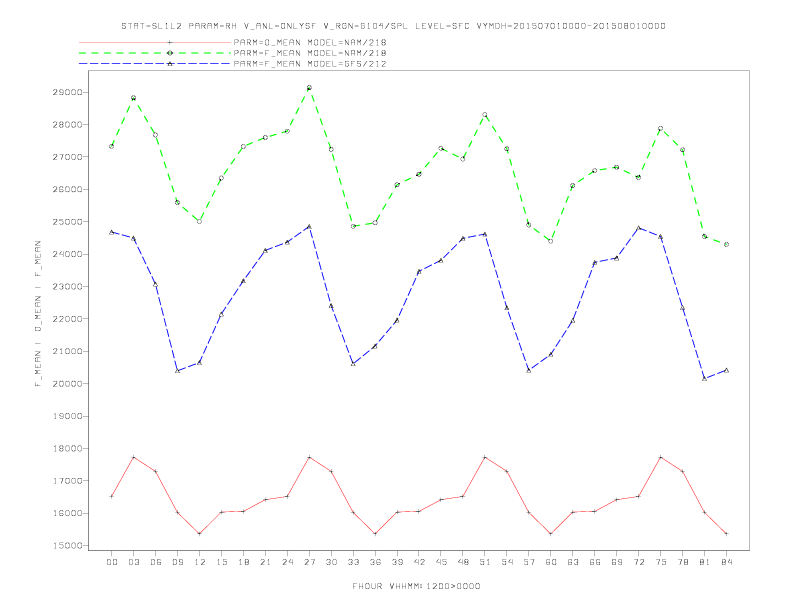Click the y-axis tick label 29000
Screen dimensions: 792x612
point(68,92)
